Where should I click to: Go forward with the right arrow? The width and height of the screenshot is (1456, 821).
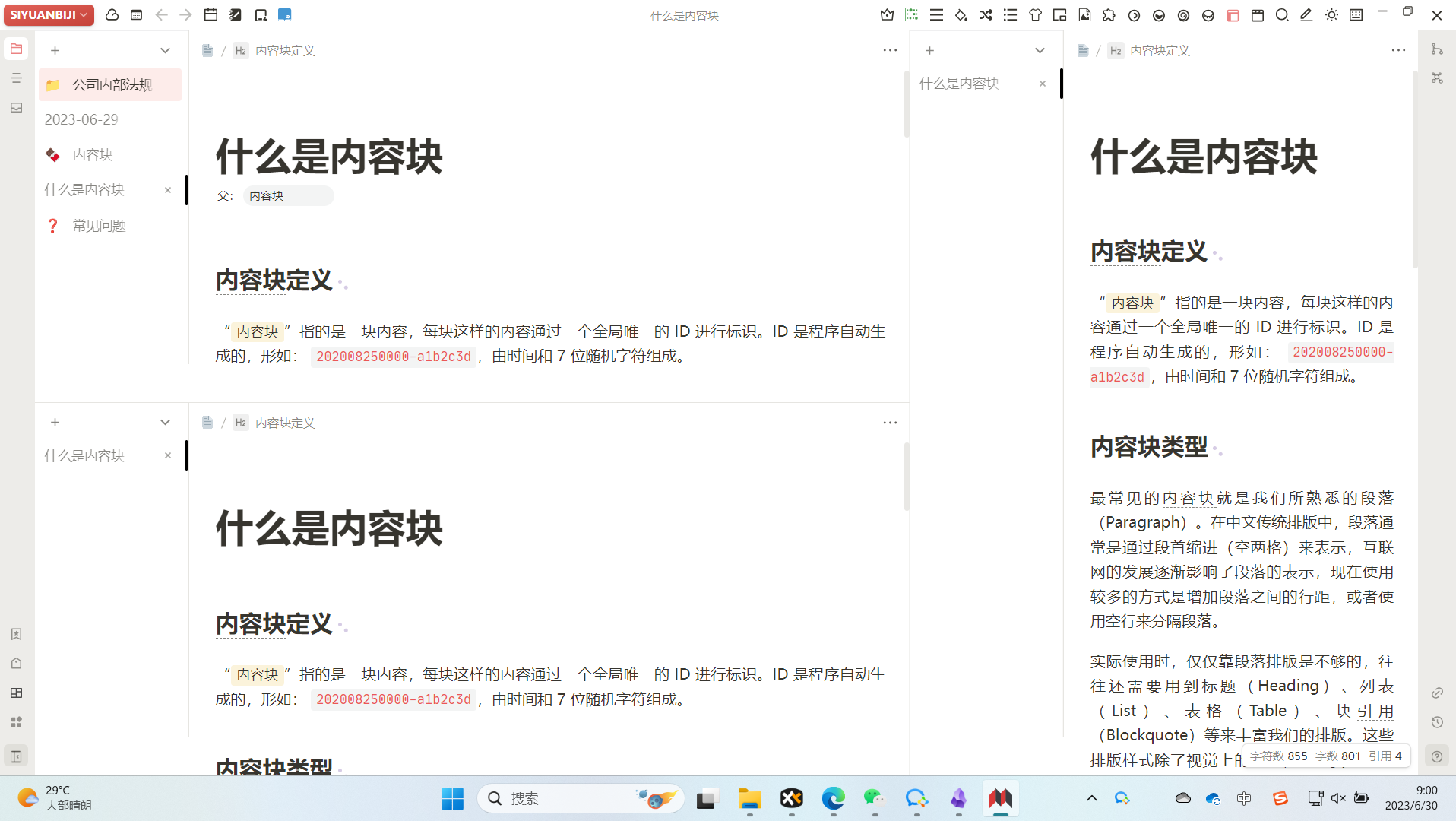click(185, 15)
